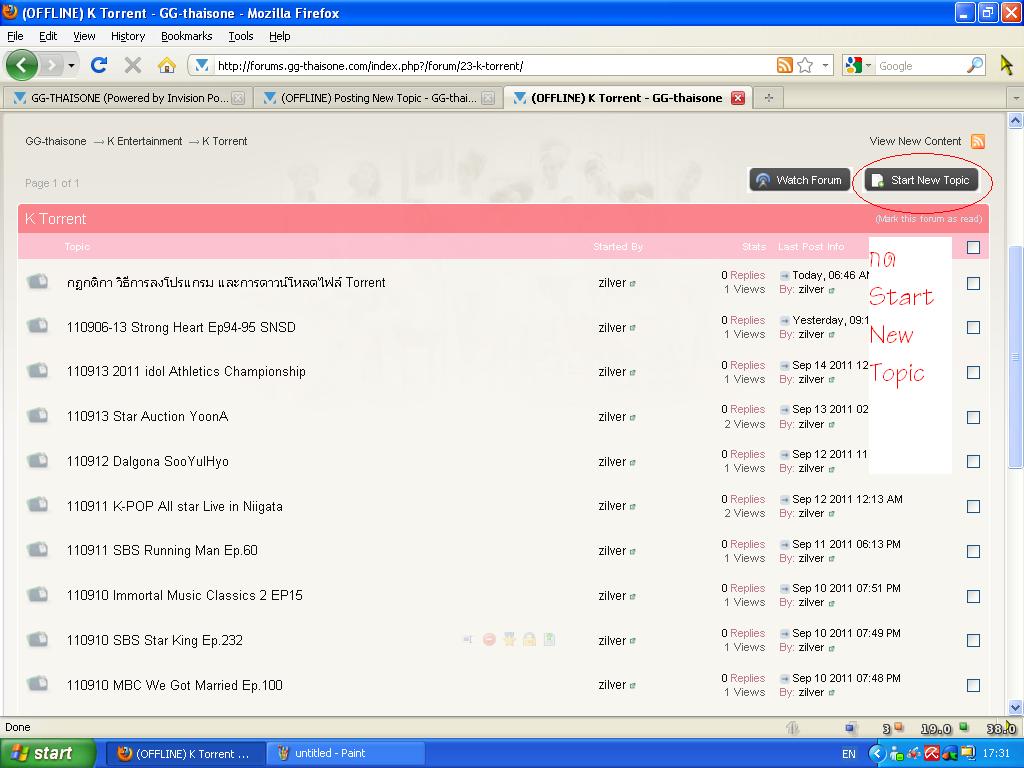Bookmark this page with the star icon
The height and width of the screenshot is (768, 1024).
[x=805, y=65]
